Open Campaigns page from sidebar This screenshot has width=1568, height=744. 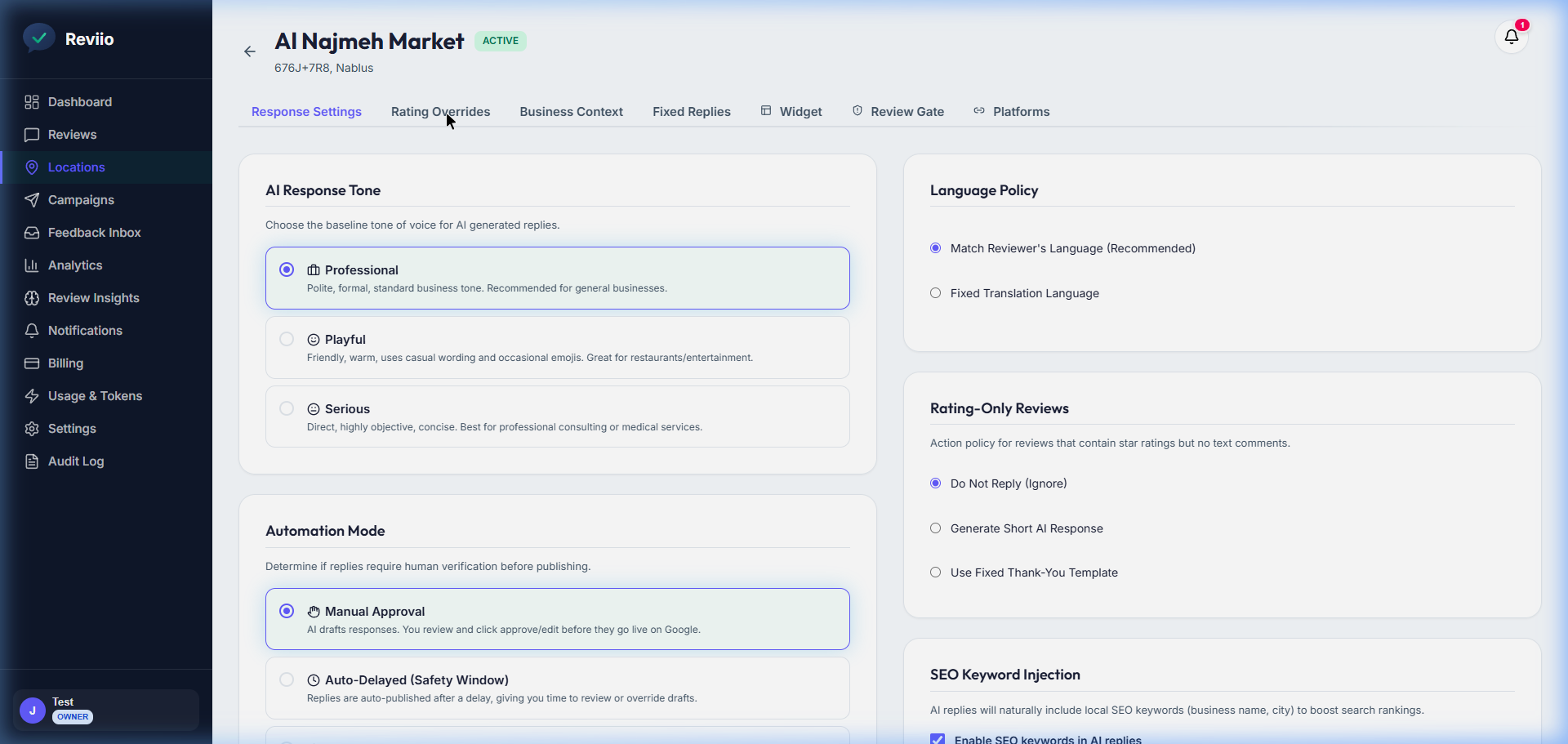click(x=106, y=200)
